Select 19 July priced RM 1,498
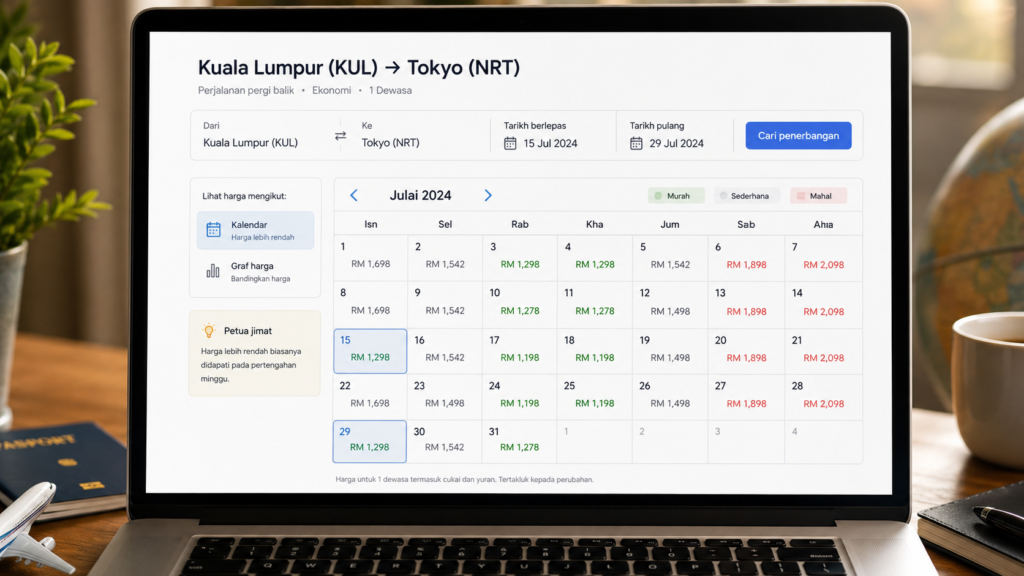Screen dimensions: 1024x576 pyautogui.click(x=670, y=351)
